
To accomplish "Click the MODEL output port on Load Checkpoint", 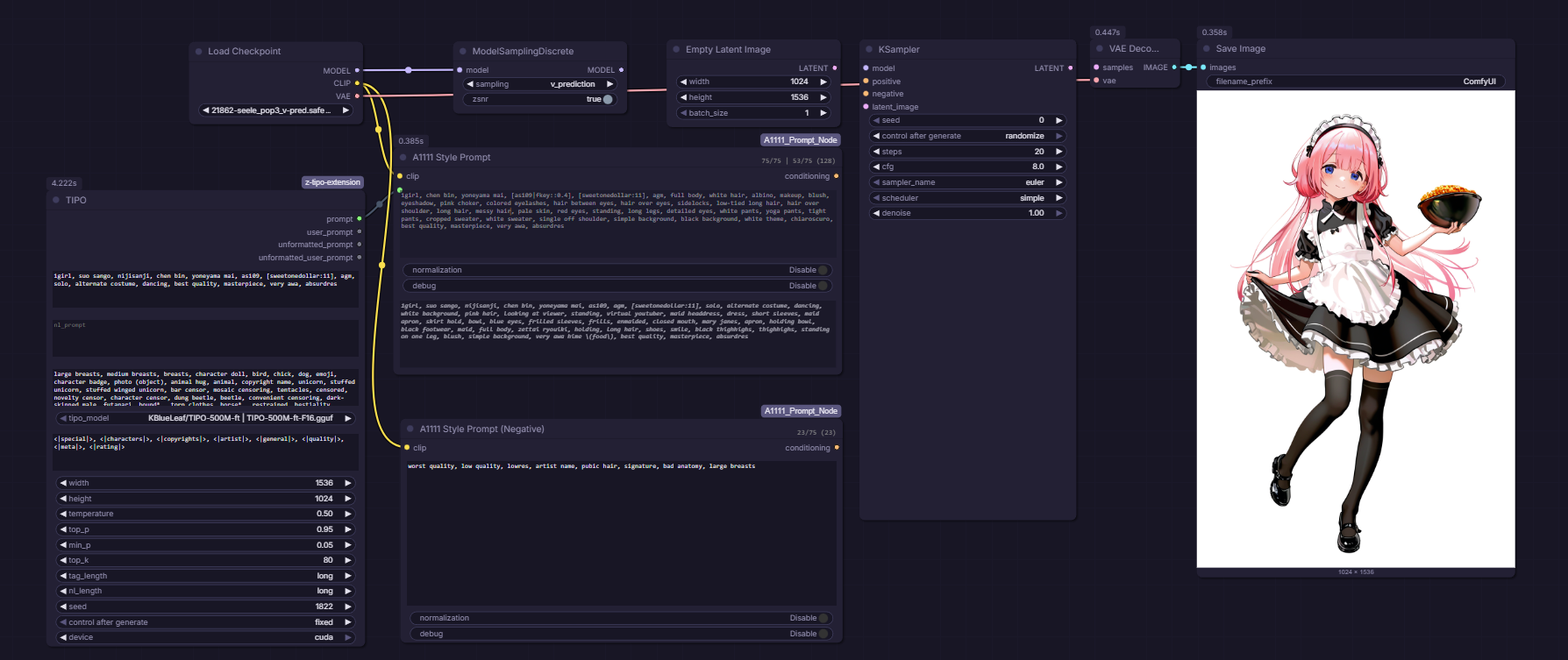I will 357,70.
